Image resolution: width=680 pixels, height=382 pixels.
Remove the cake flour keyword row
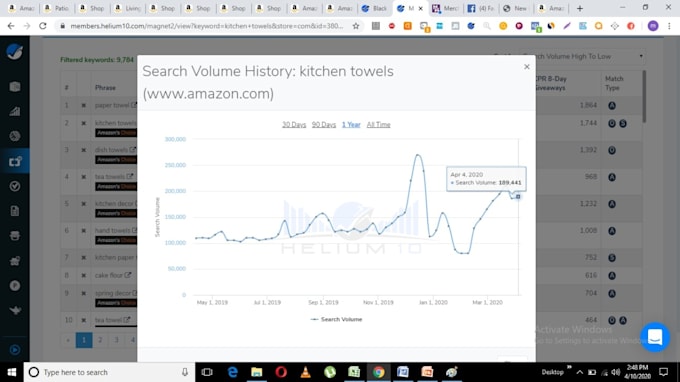coord(84,275)
